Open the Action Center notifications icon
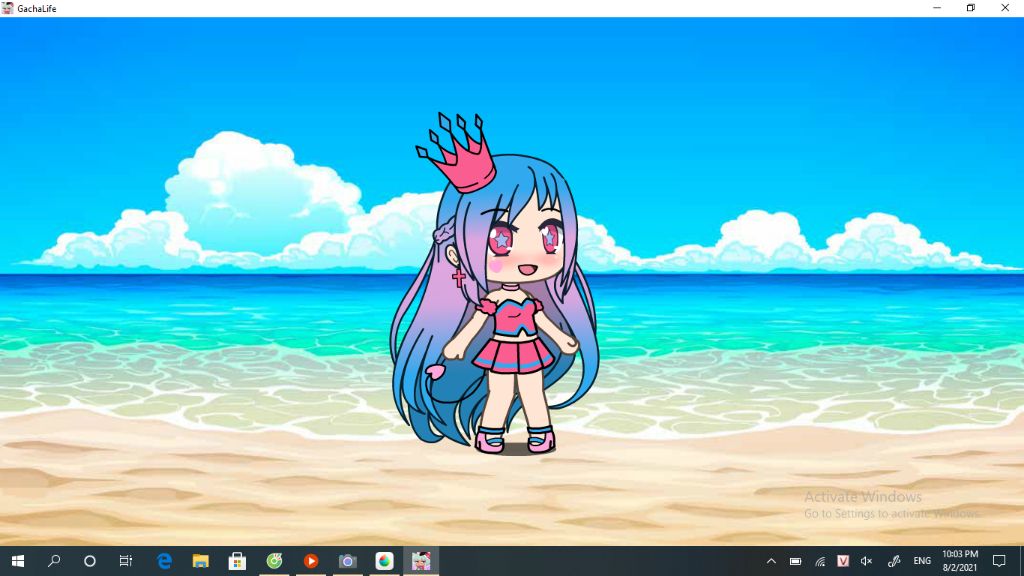The width and height of the screenshot is (1024, 576). coord(999,561)
